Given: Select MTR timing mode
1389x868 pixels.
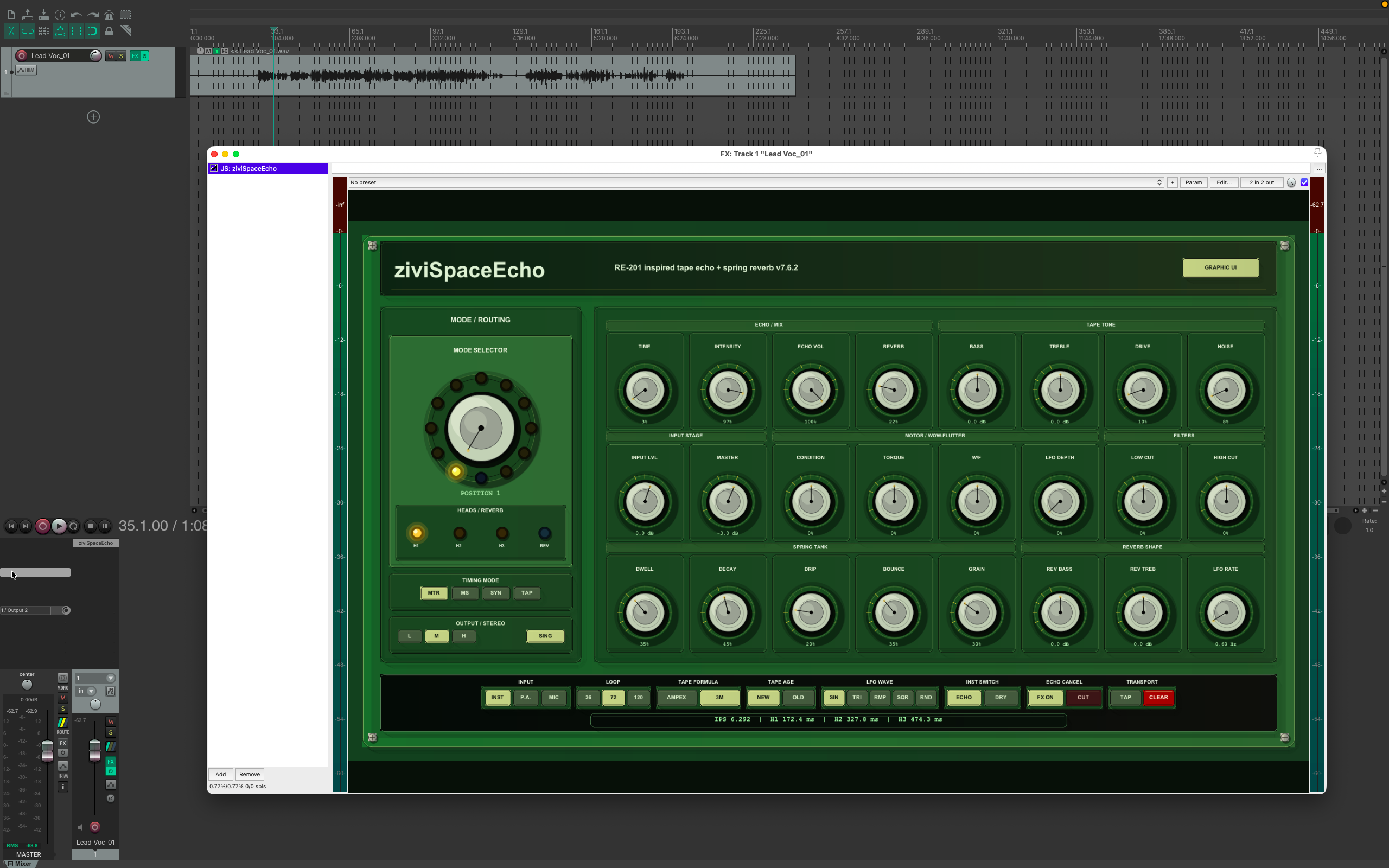Looking at the screenshot, I should 434,593.
